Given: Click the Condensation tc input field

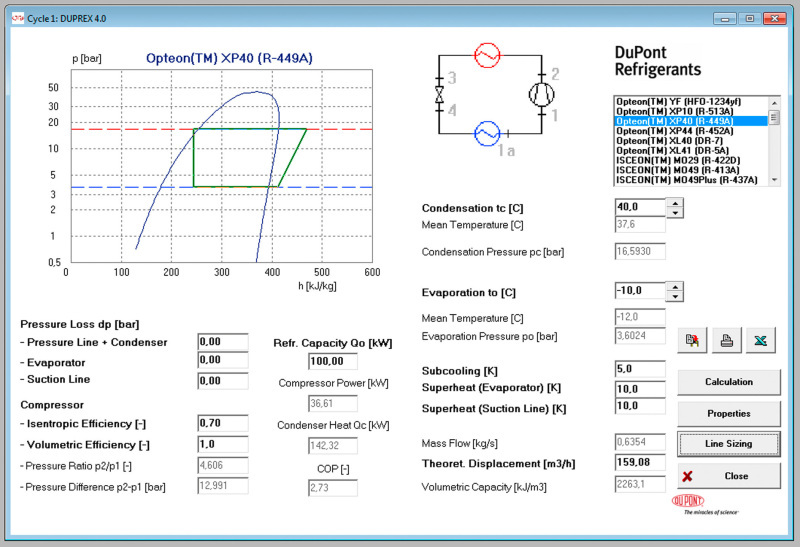Looking at the screenshot, I should (640, 207).
